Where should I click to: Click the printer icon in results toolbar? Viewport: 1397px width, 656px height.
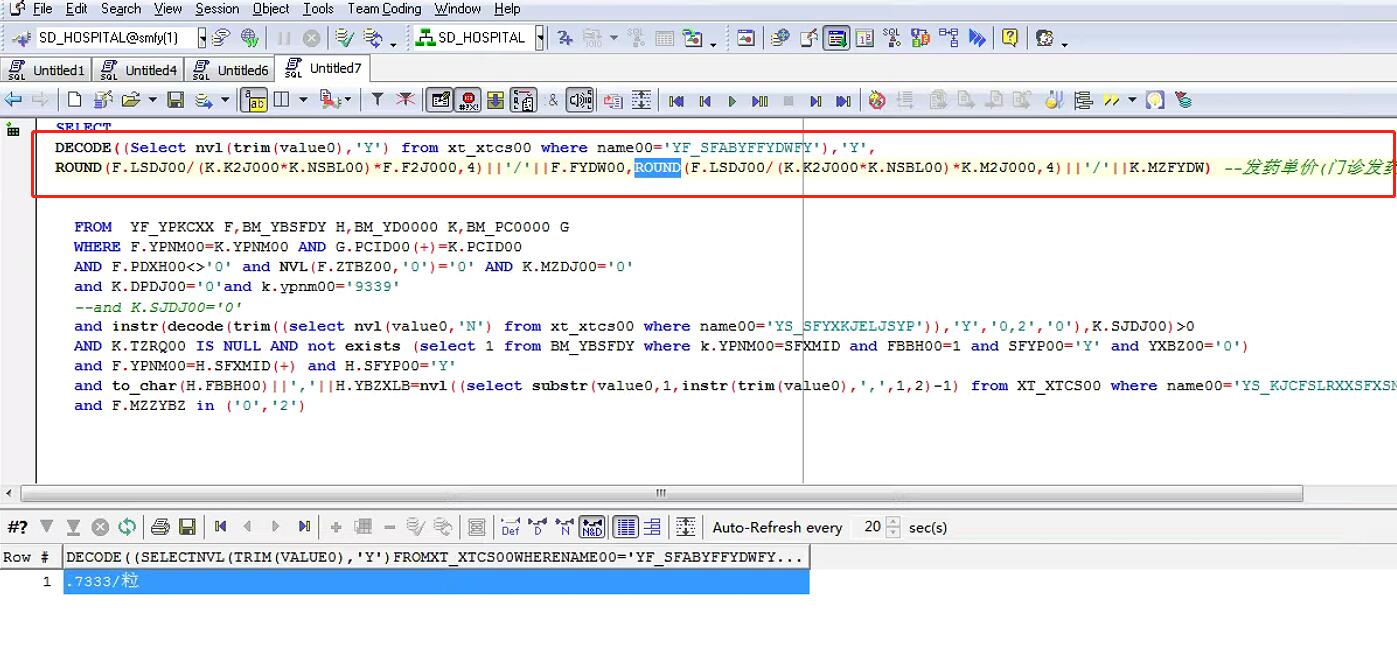coord(160,527)
